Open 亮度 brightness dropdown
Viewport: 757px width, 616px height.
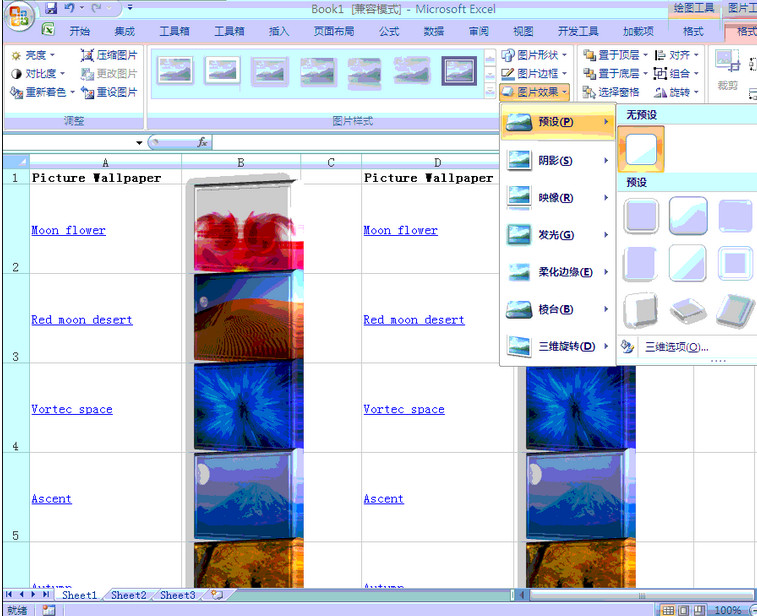(33, 56)
